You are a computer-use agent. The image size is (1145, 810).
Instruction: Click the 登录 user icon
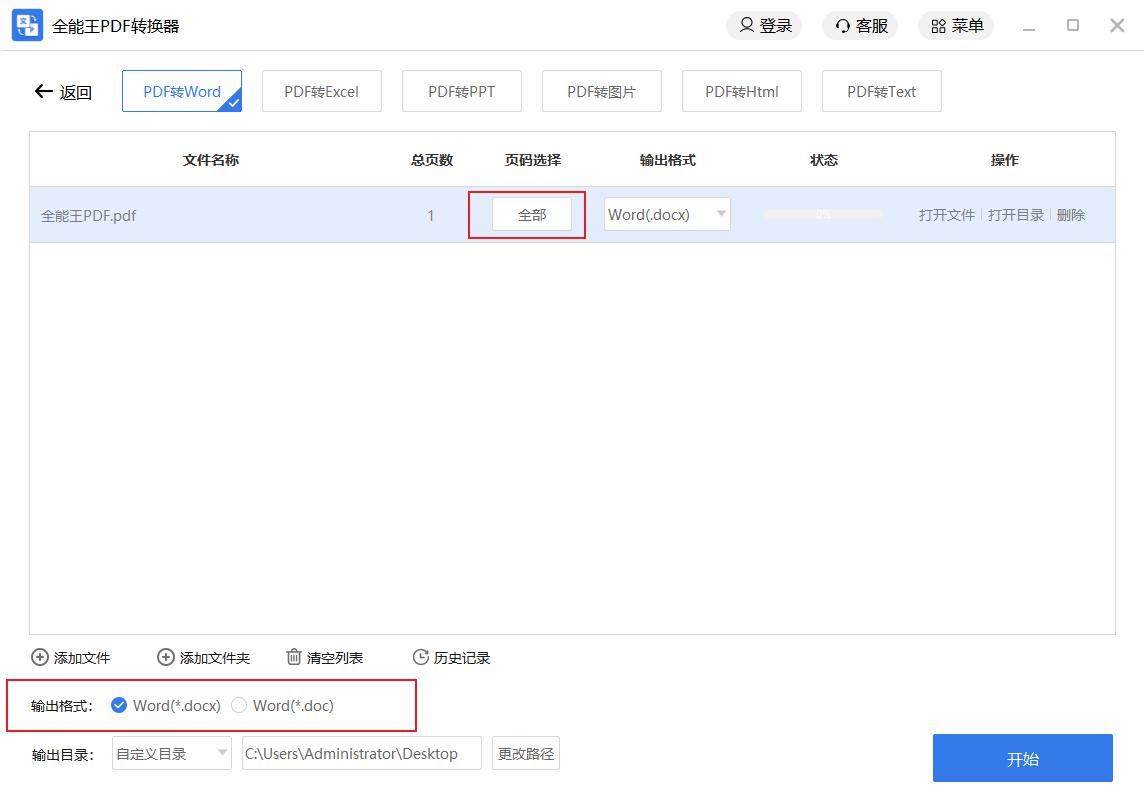(x=747, y=26)
